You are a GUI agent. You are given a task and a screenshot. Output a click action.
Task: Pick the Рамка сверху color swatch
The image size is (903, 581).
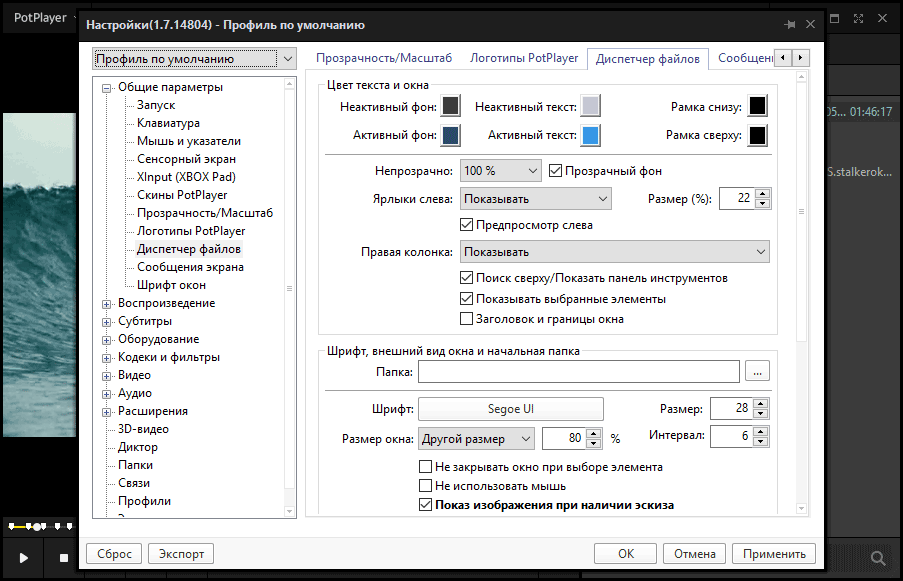click(757, 135)
